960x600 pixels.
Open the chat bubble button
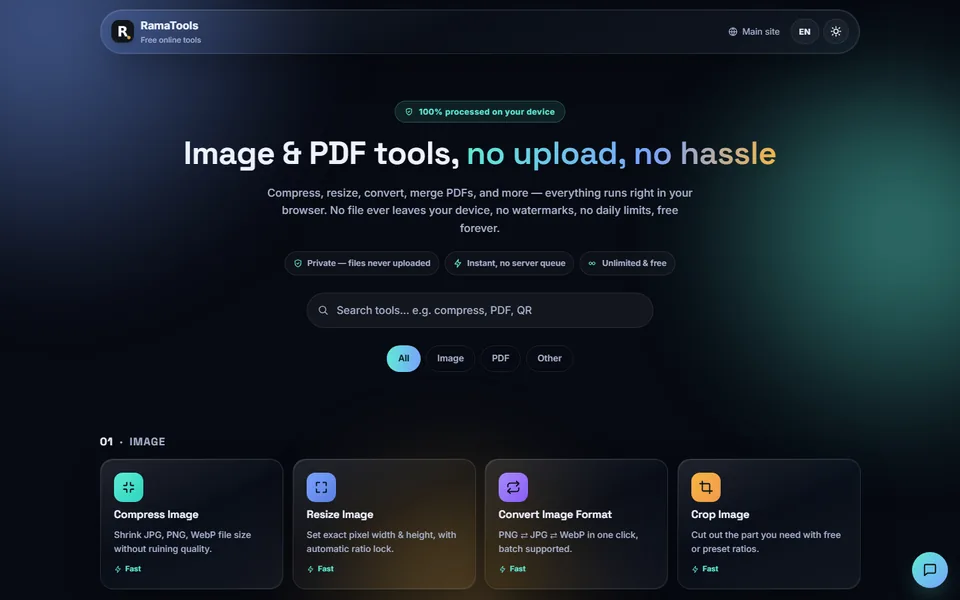pyautogui.click(x=929, y=570)
